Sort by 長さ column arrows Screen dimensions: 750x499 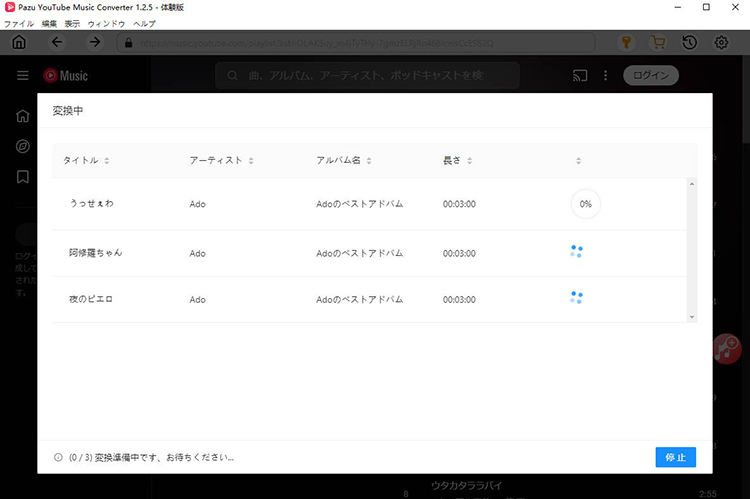470,161
